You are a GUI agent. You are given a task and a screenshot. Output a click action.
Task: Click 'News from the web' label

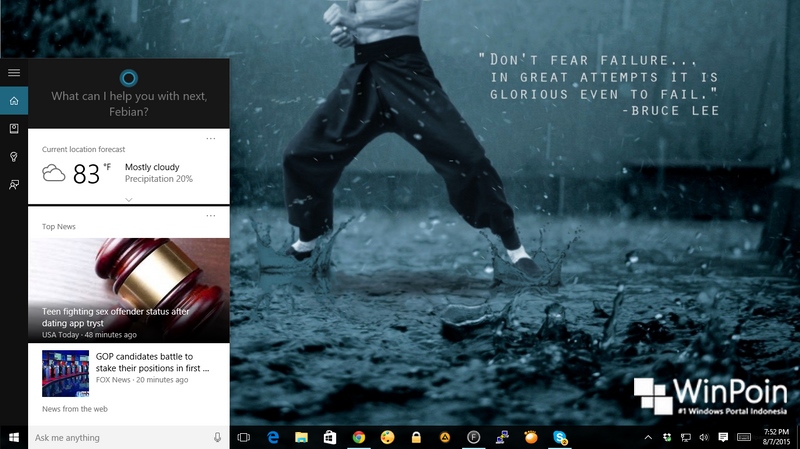tap(74, 409)
